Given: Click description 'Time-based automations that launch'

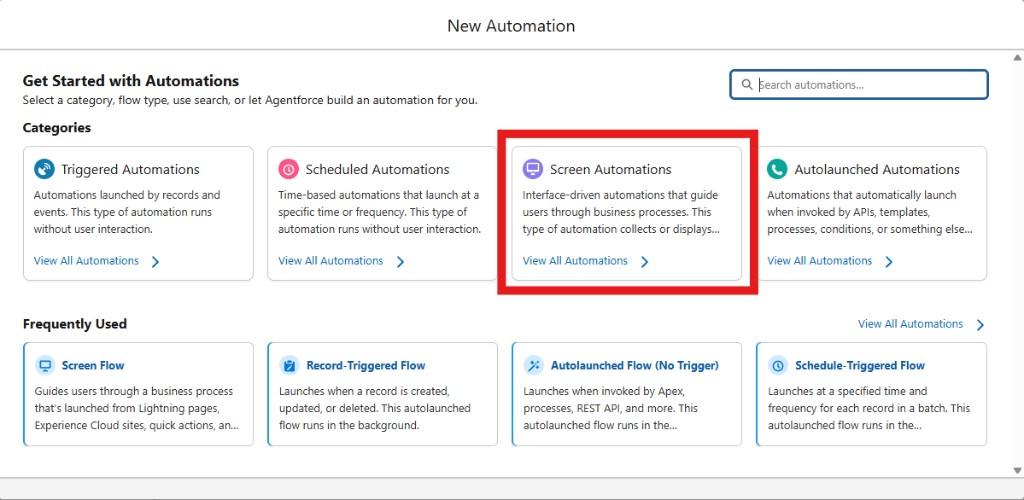Looking at the screenshot, I should (379, 212).
